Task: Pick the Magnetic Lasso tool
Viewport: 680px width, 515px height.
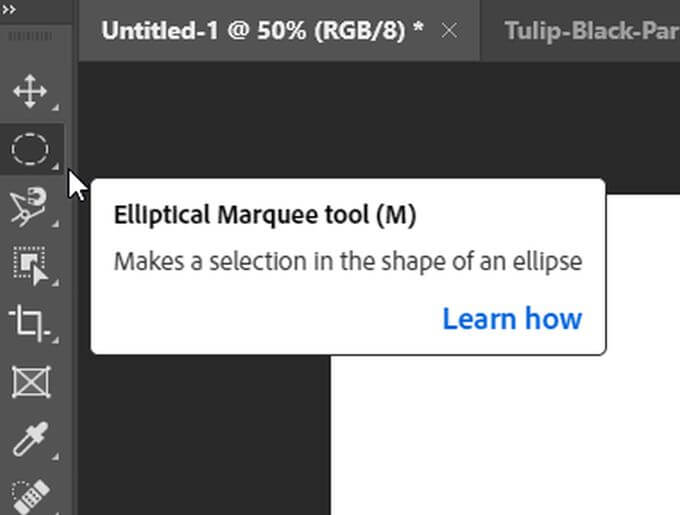Action: (x=29, y=206)
